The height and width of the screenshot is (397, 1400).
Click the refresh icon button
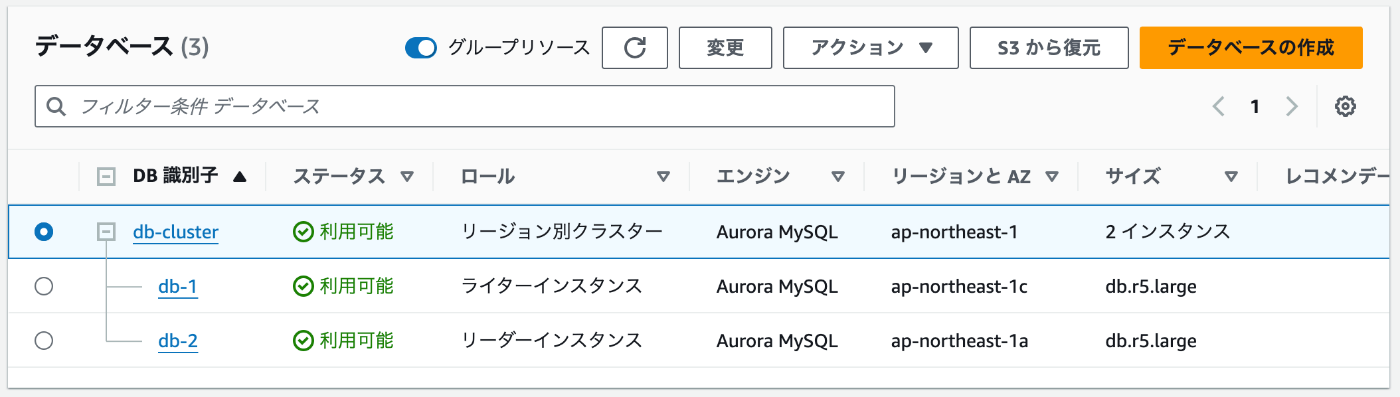pyautogui.click(x=634, y=48)
